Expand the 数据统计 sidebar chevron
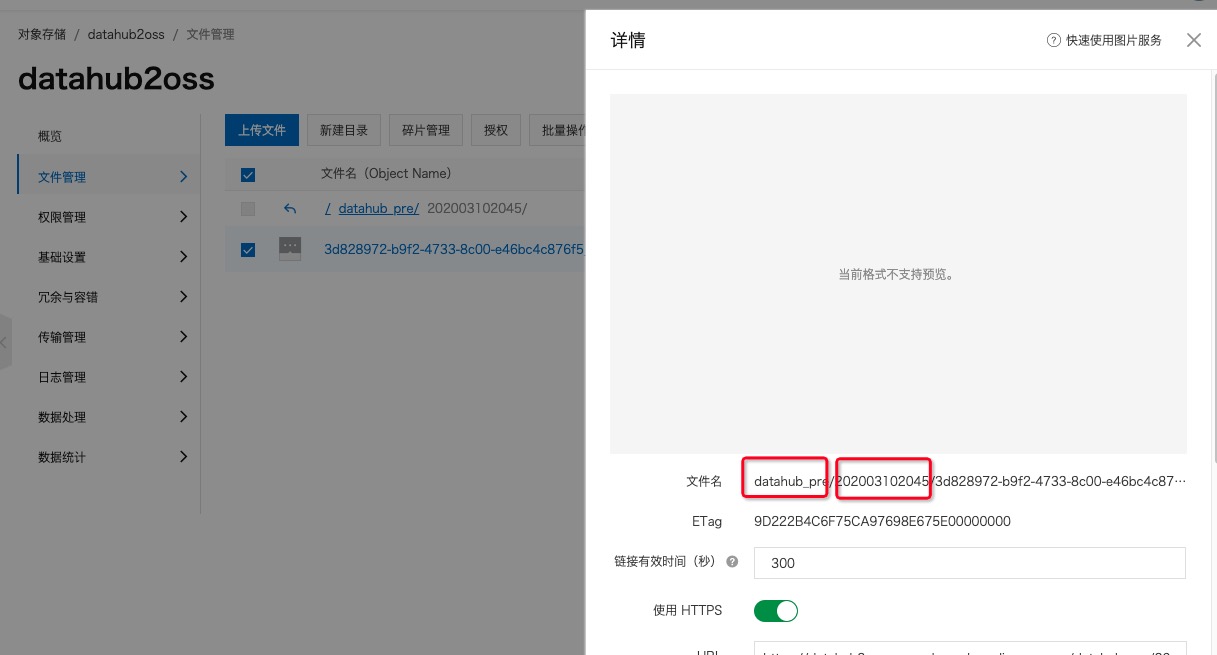 pos(183,457)
